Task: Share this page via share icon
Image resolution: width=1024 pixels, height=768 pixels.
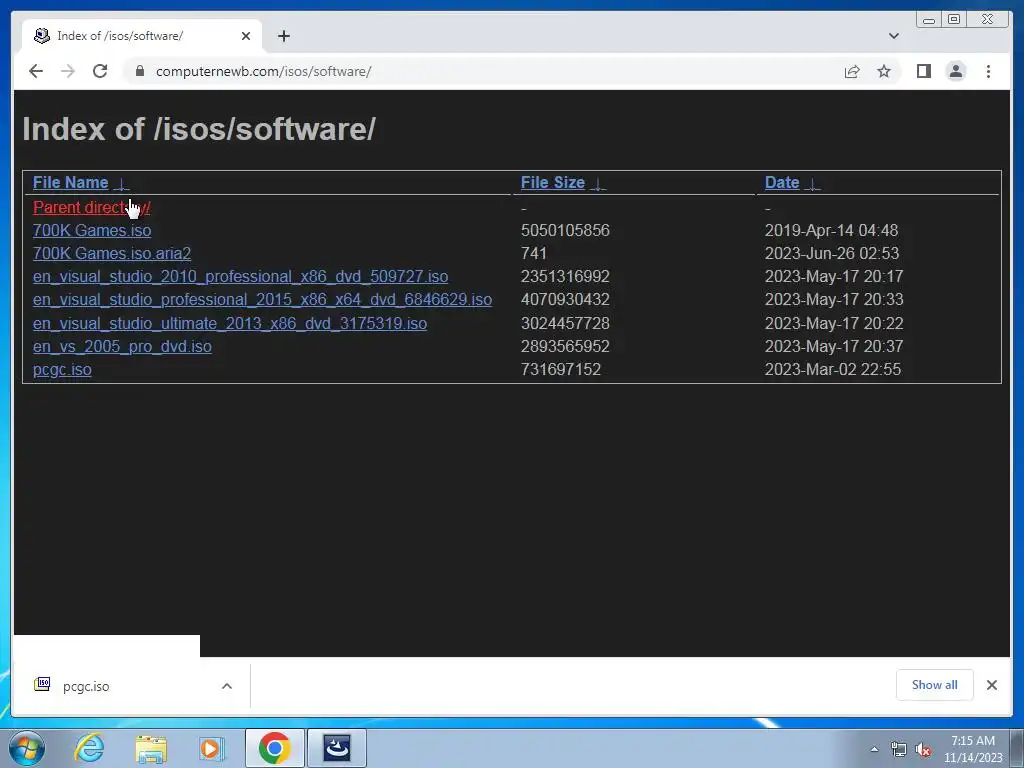Action: tap(852, 71)
